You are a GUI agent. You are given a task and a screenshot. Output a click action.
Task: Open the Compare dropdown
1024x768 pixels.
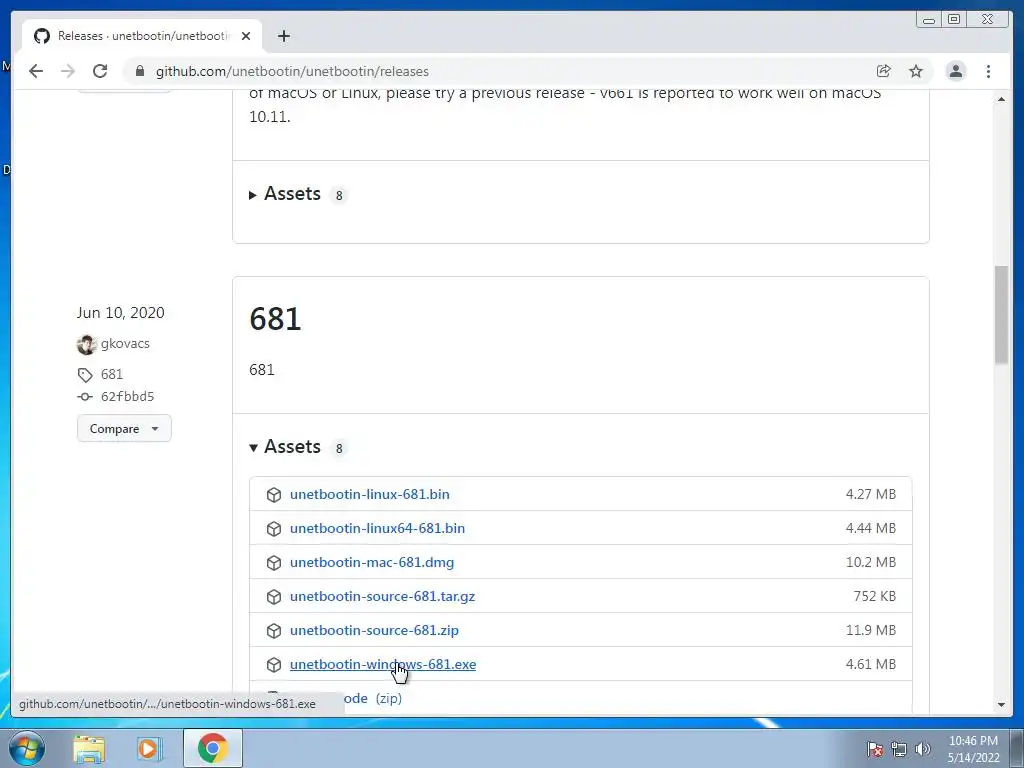point(124,428)
